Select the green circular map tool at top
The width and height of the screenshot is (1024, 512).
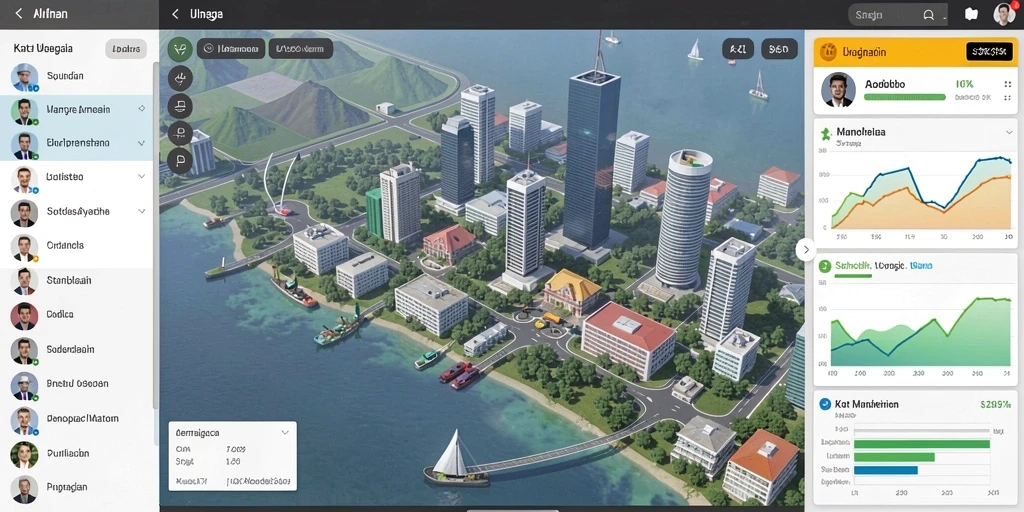pos(180,49)
